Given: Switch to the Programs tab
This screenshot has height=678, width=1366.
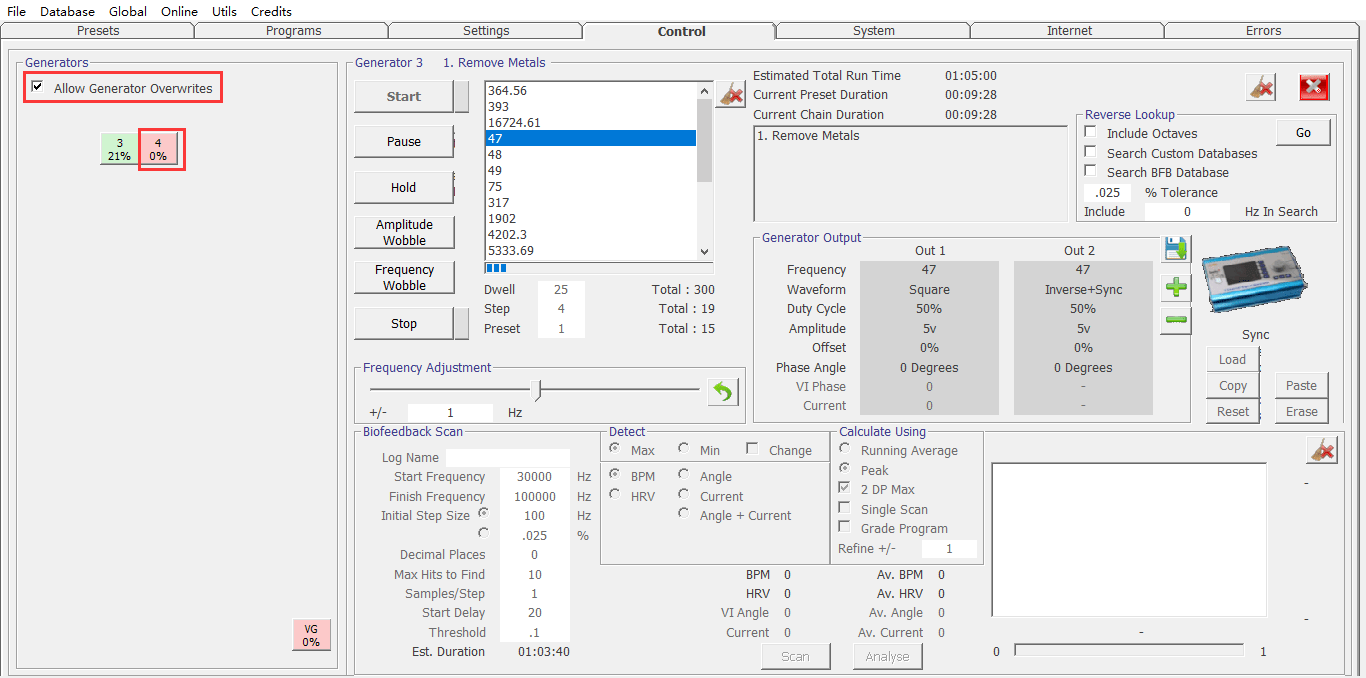Looking at the screenshot, I should 293,31.
